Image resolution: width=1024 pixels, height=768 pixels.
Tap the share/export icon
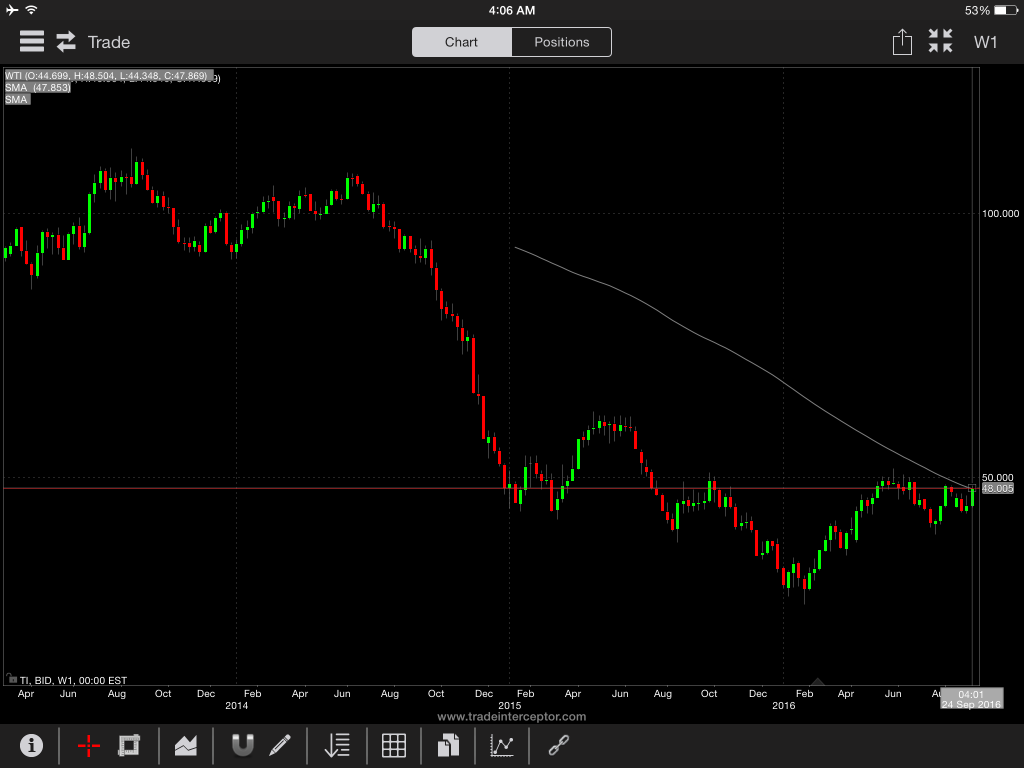point(902,42)
